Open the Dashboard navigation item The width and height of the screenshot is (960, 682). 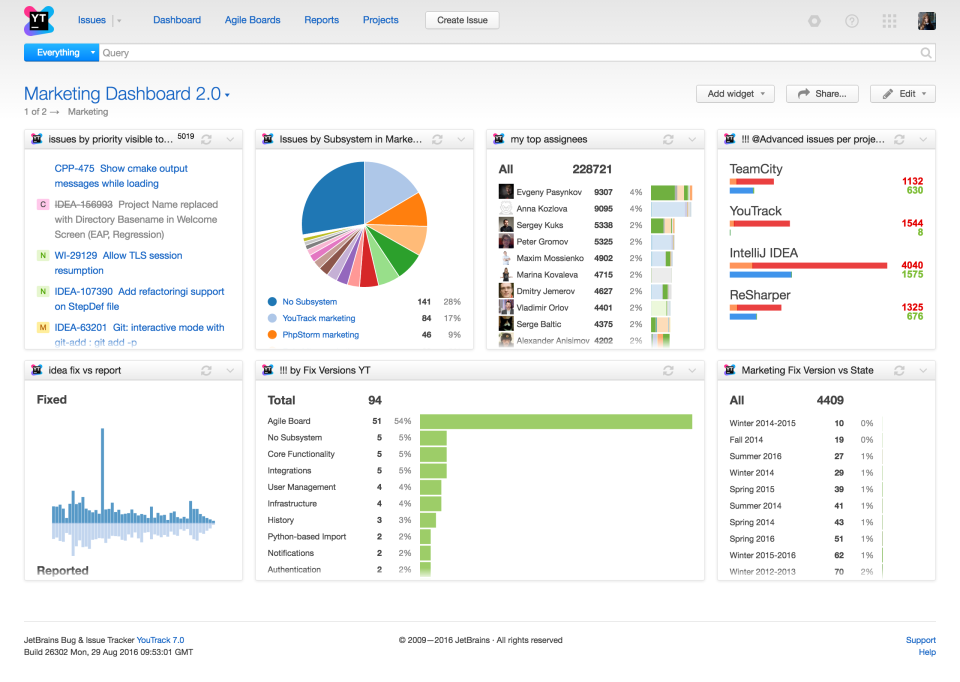[x=177, y=20]
